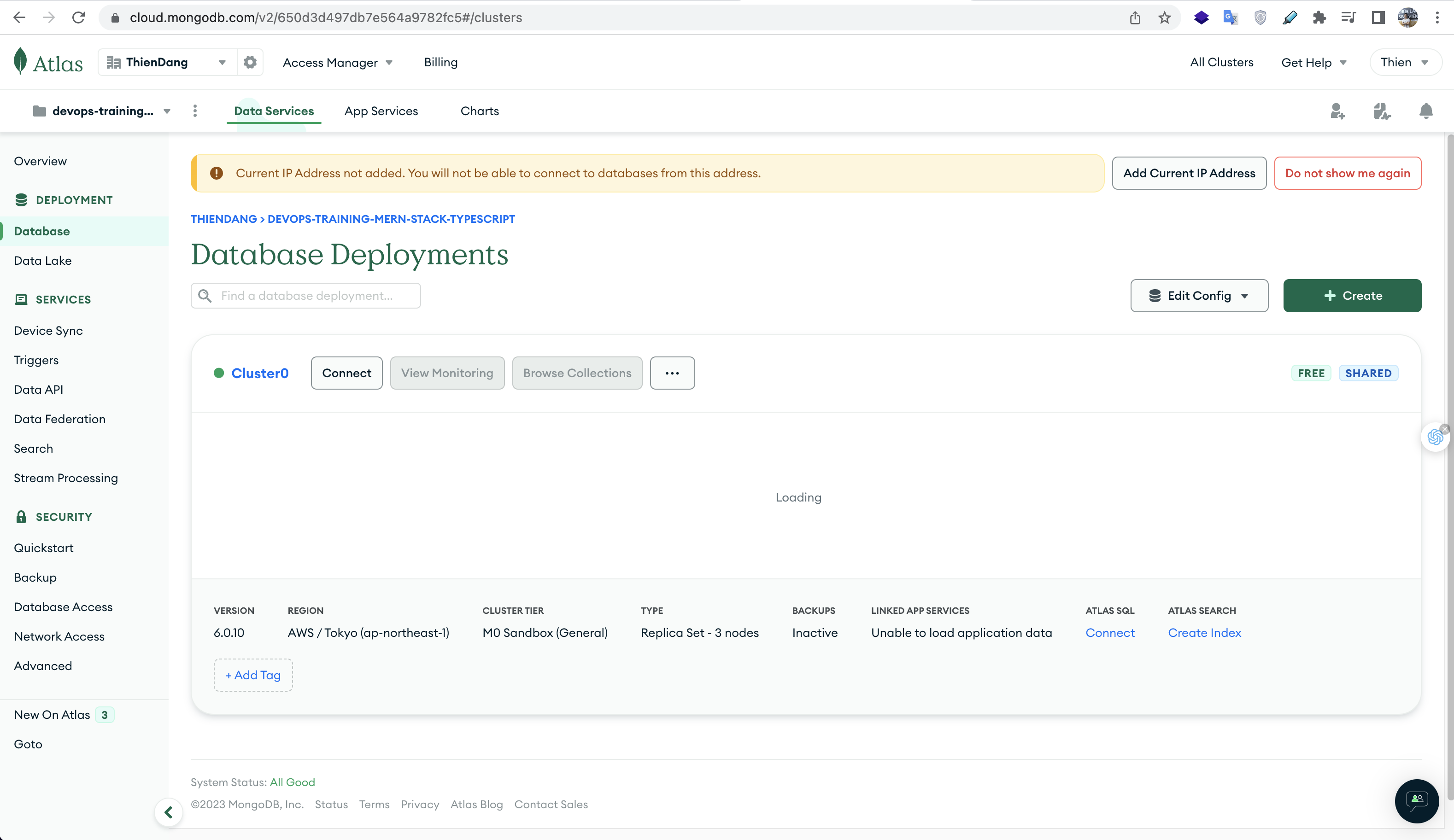Click the All Good system status link
The height and width of the screenshot is (840, 1454).
292,782
